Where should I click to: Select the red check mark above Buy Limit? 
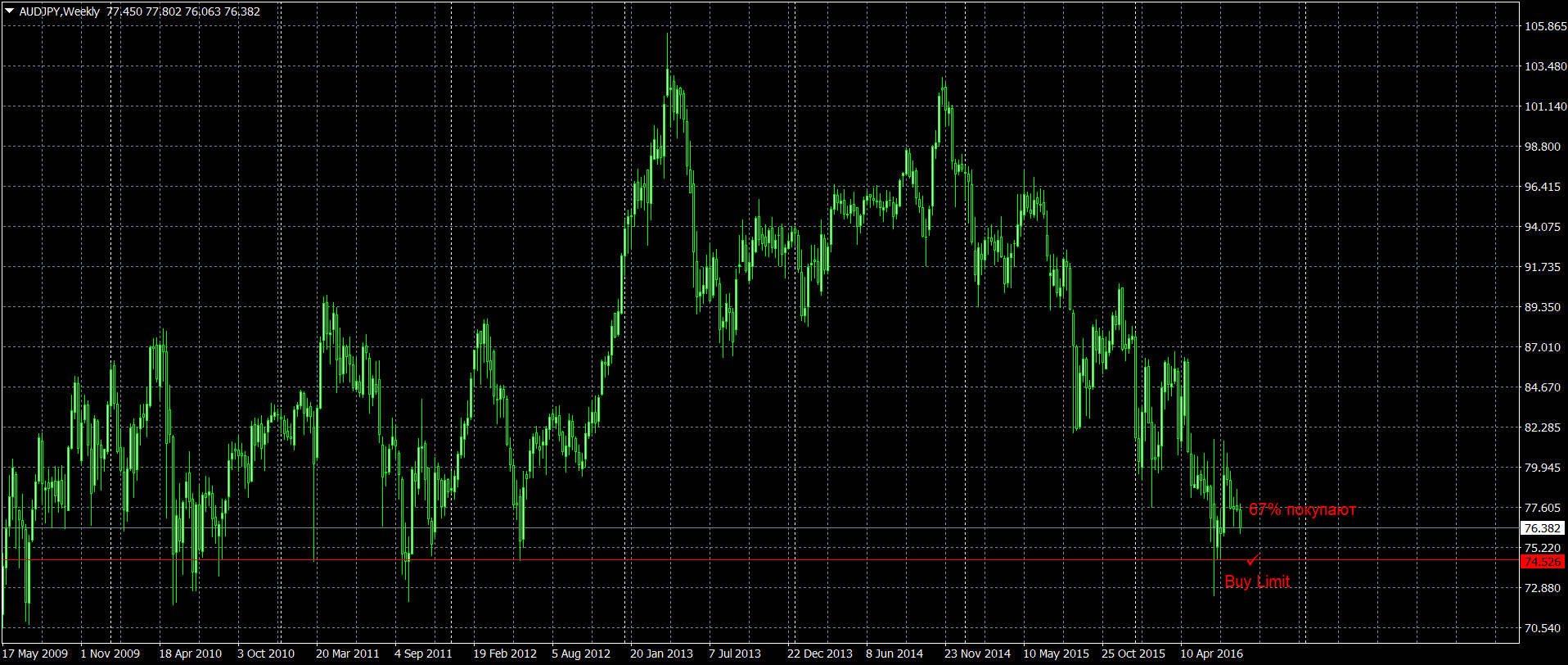tap(1253, 559)
